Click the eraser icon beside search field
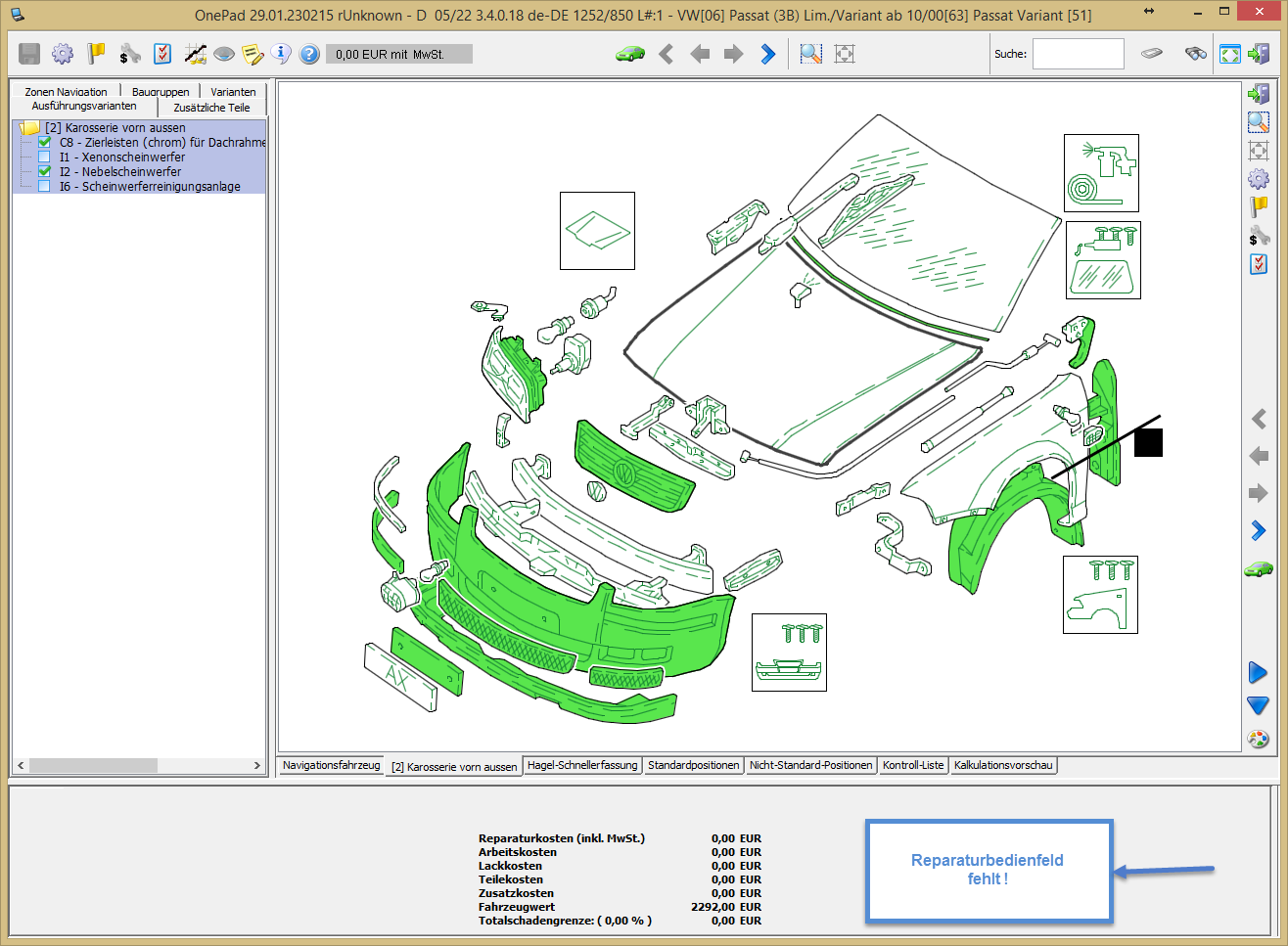Viewport: 1288px width, 946px height. point(1152,54)
